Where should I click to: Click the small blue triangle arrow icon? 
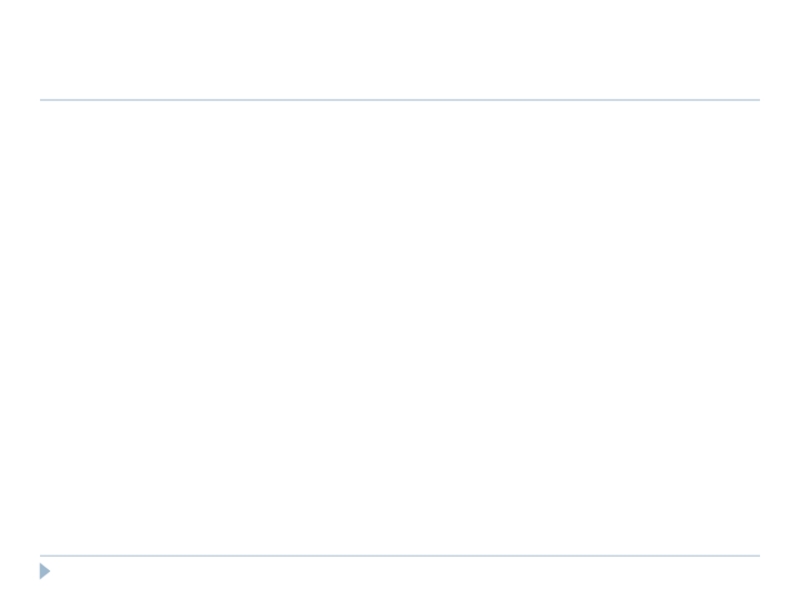[x=45, y=571]
